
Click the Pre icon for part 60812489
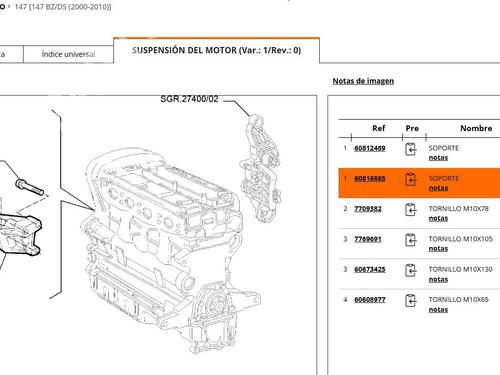click(411, 149)
